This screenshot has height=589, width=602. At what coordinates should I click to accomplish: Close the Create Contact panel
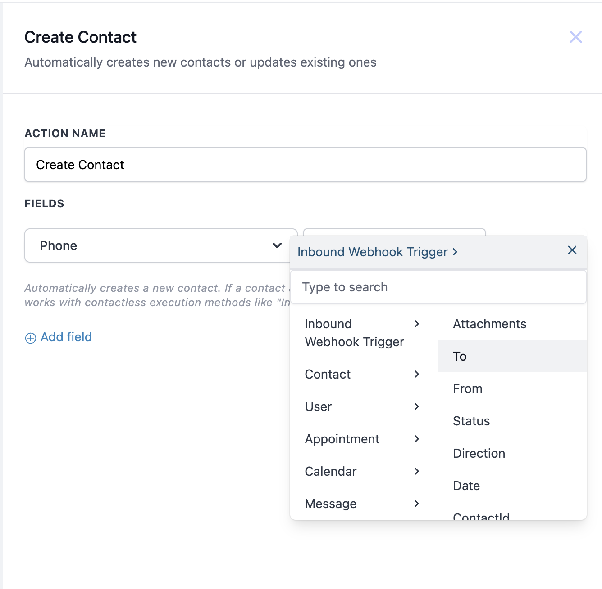click(x=576, y=37)
